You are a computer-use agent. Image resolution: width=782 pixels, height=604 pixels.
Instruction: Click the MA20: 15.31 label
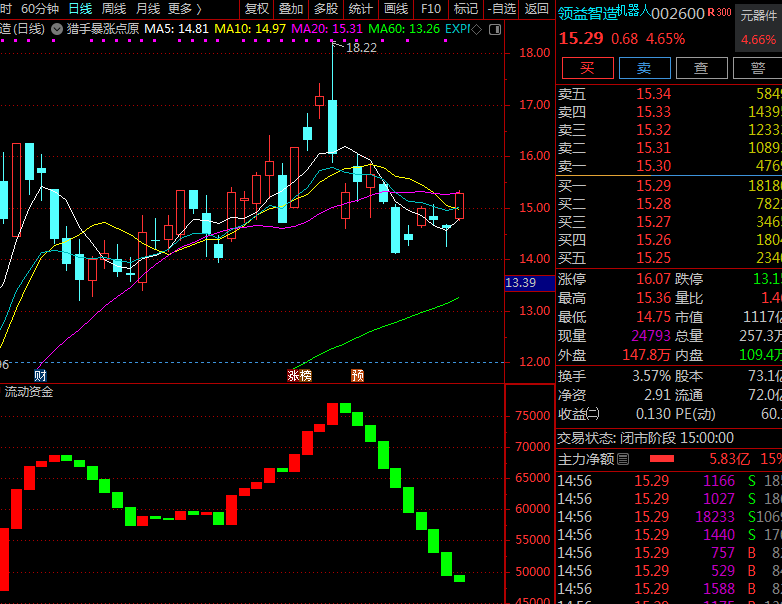tap(327, 29)
